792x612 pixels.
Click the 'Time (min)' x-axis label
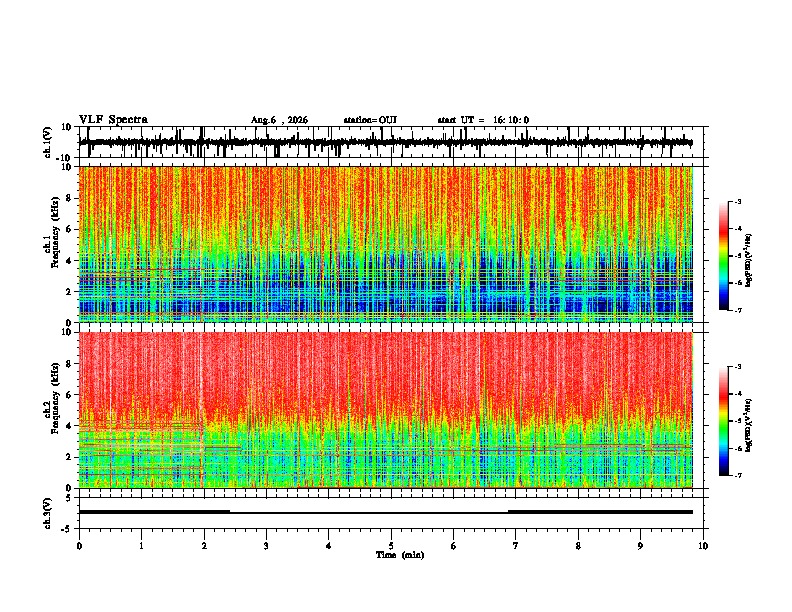point(400,555)
